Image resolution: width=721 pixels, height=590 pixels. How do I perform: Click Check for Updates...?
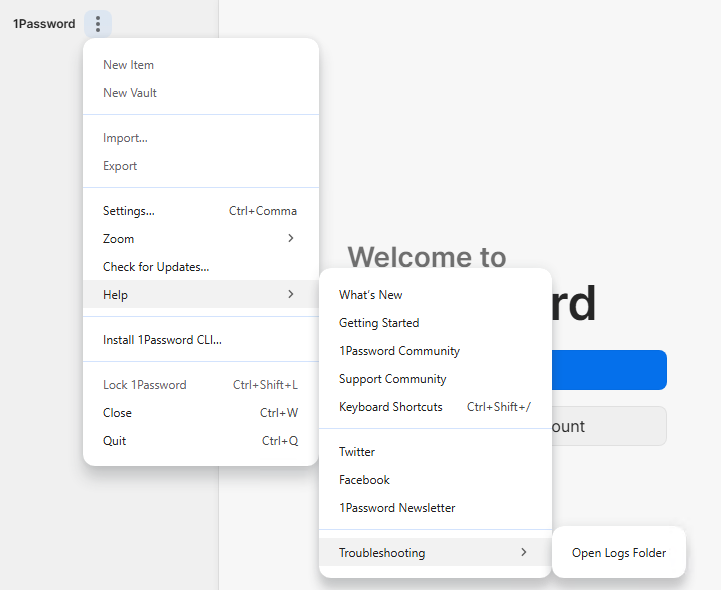(201, 267)
